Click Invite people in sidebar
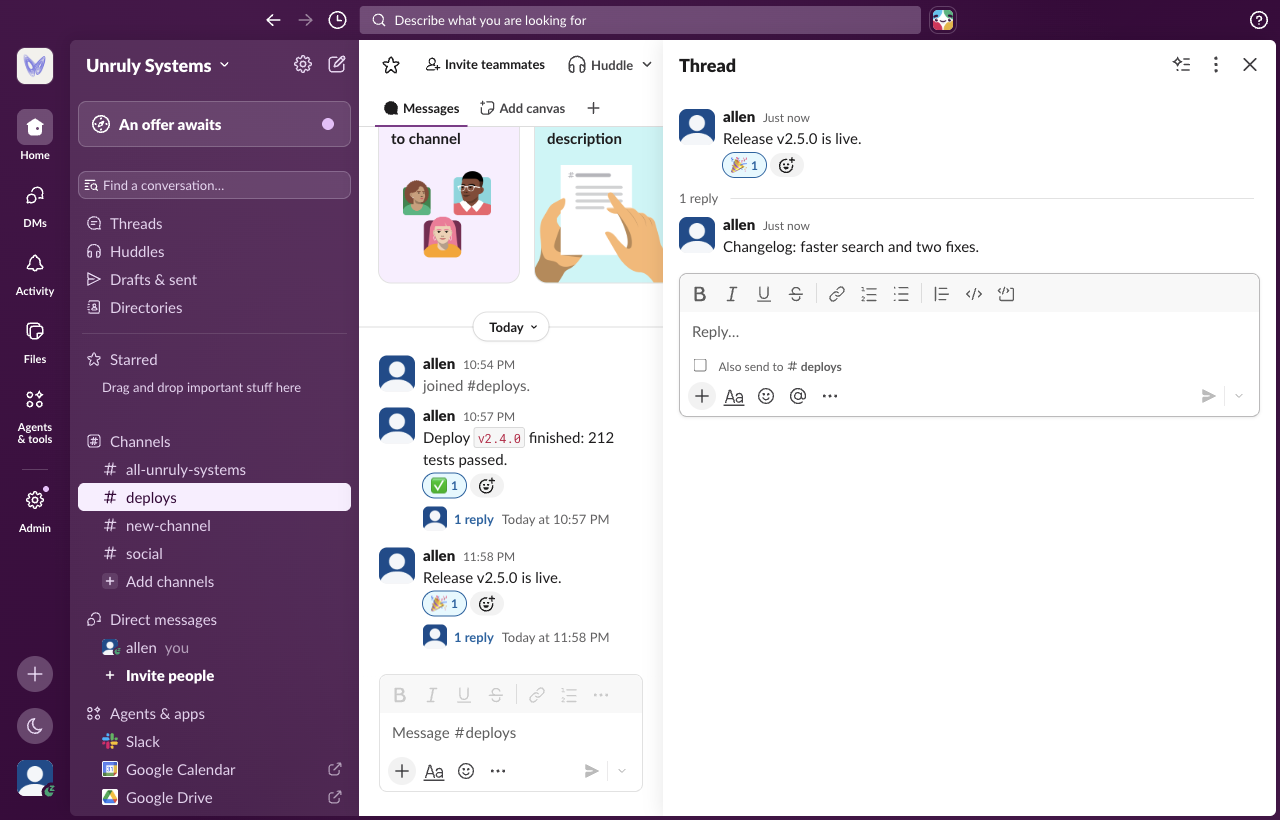 [214, 675]
